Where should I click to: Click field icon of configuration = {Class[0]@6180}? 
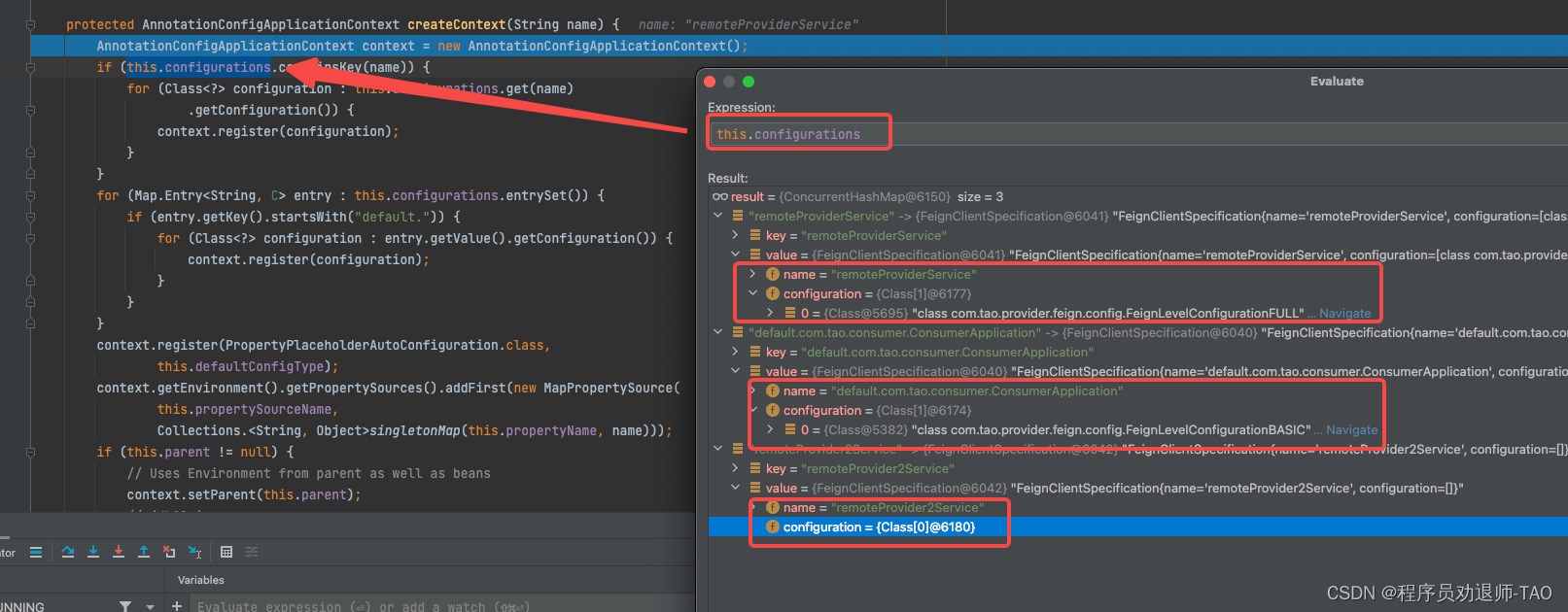pyautogui.click(x=773, y=527)
